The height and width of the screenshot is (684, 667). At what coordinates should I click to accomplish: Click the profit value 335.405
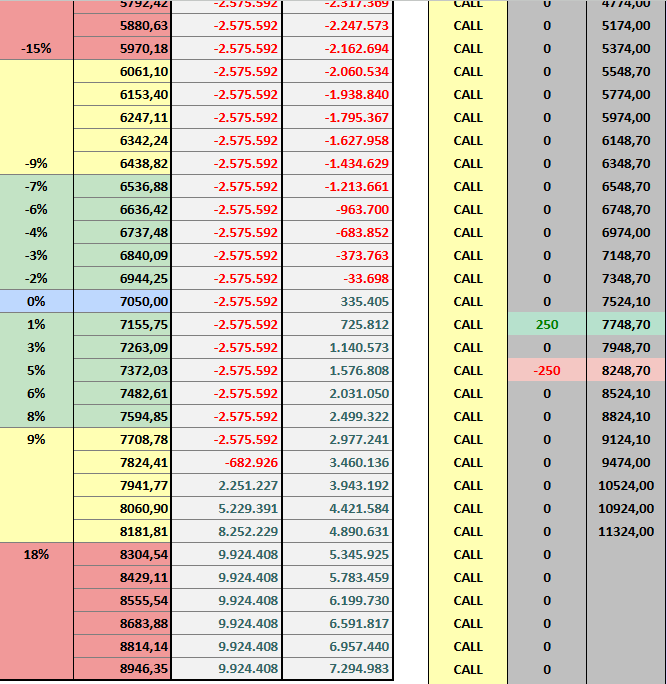click(x=338, y=301)
